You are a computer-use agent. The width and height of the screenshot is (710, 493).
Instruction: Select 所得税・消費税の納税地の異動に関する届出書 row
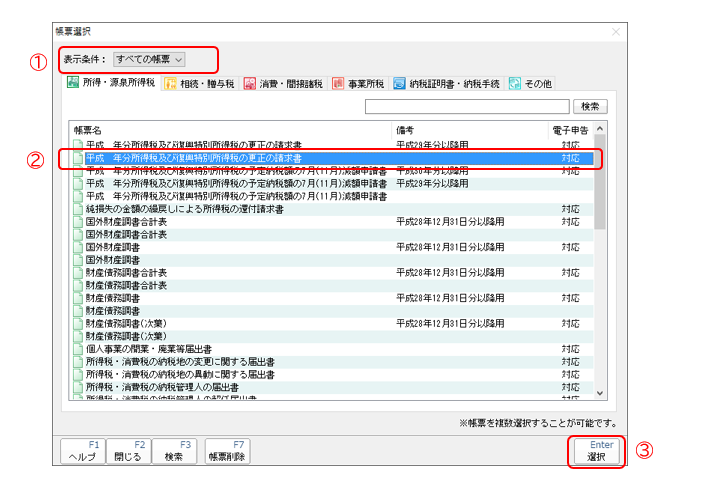tap(333, 374)
